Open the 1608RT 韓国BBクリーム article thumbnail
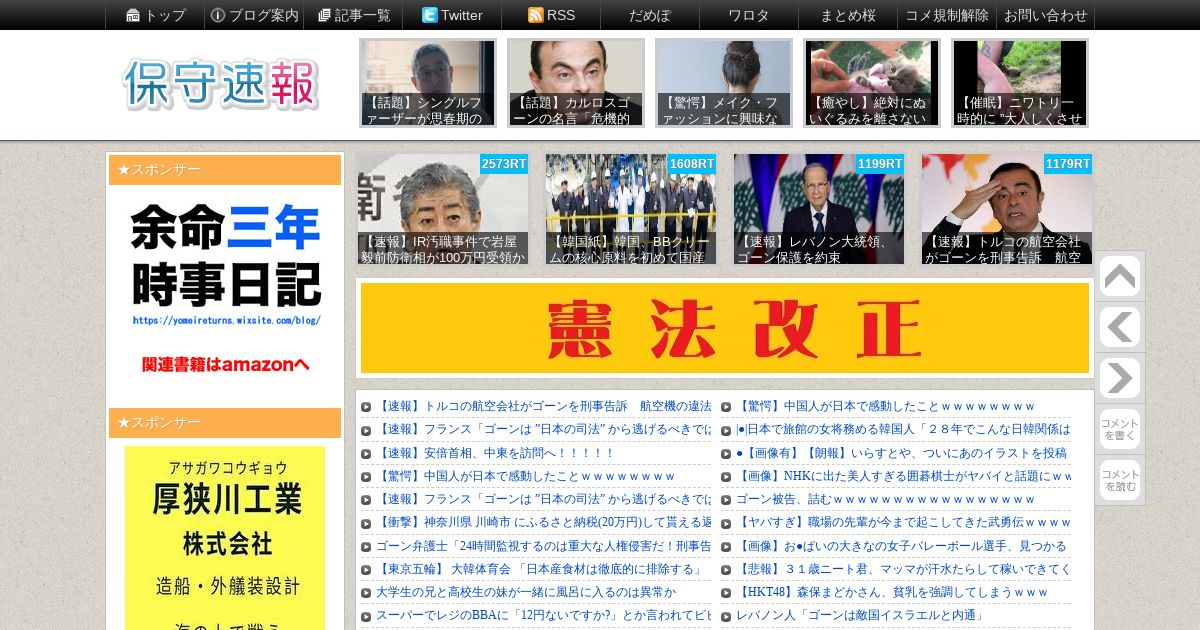The width and height of the screenshot is (1200, 630). (631, 209)
